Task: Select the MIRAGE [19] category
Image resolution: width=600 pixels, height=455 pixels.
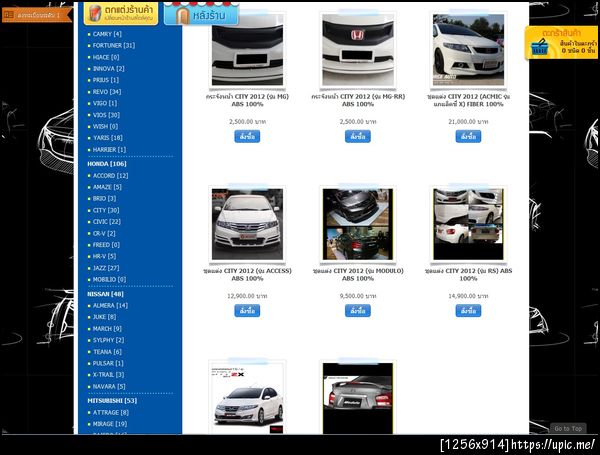Action: coord(109,424)
